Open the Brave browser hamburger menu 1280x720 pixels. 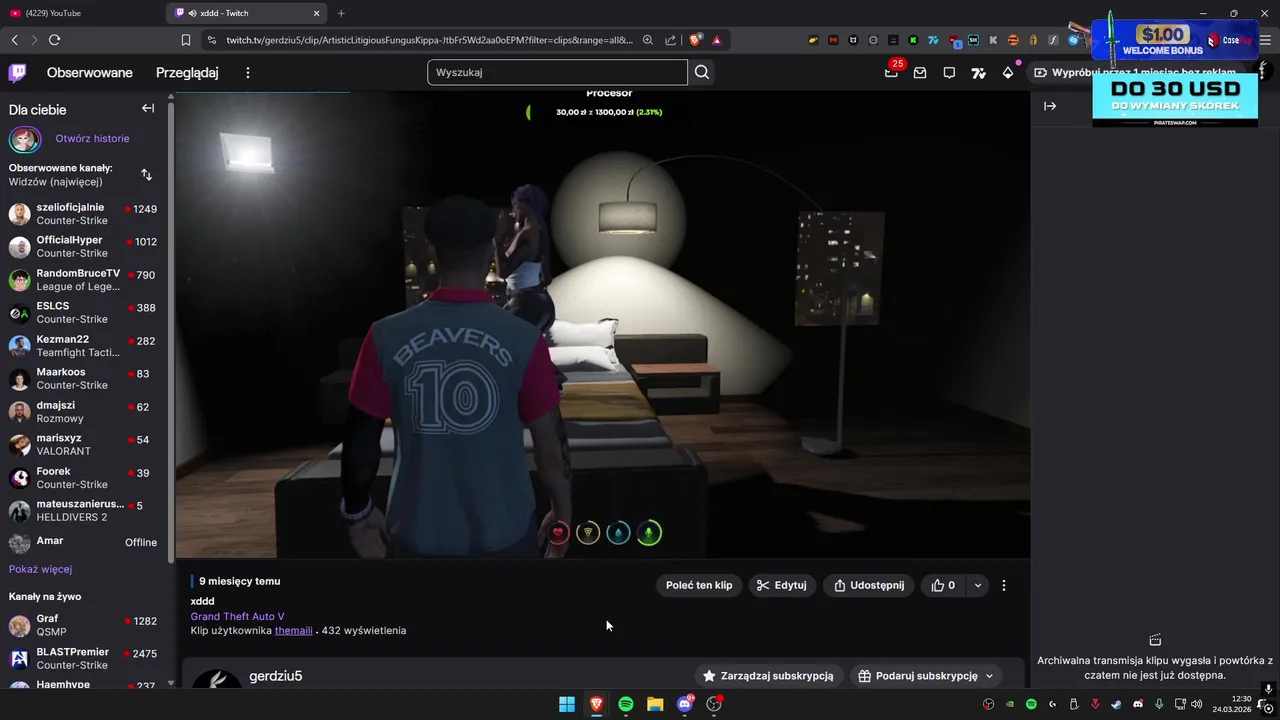tap(1265, 40)
